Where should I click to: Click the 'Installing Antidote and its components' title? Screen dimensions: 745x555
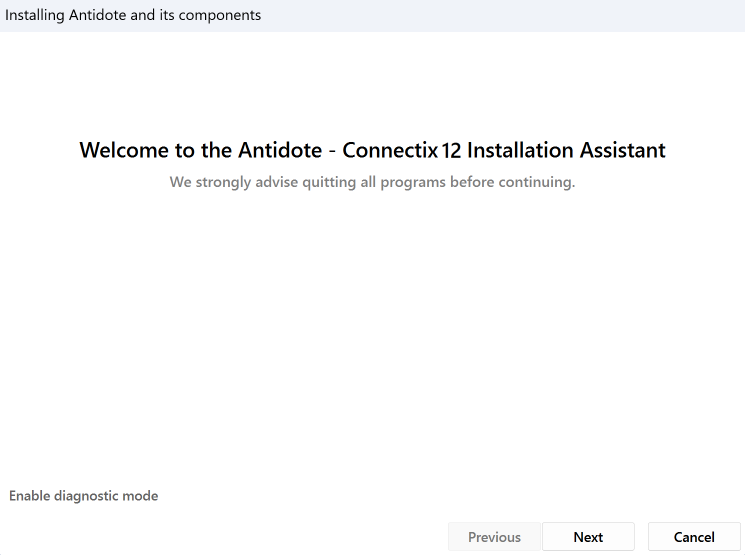pyautogui.click(x=133, y=16)
